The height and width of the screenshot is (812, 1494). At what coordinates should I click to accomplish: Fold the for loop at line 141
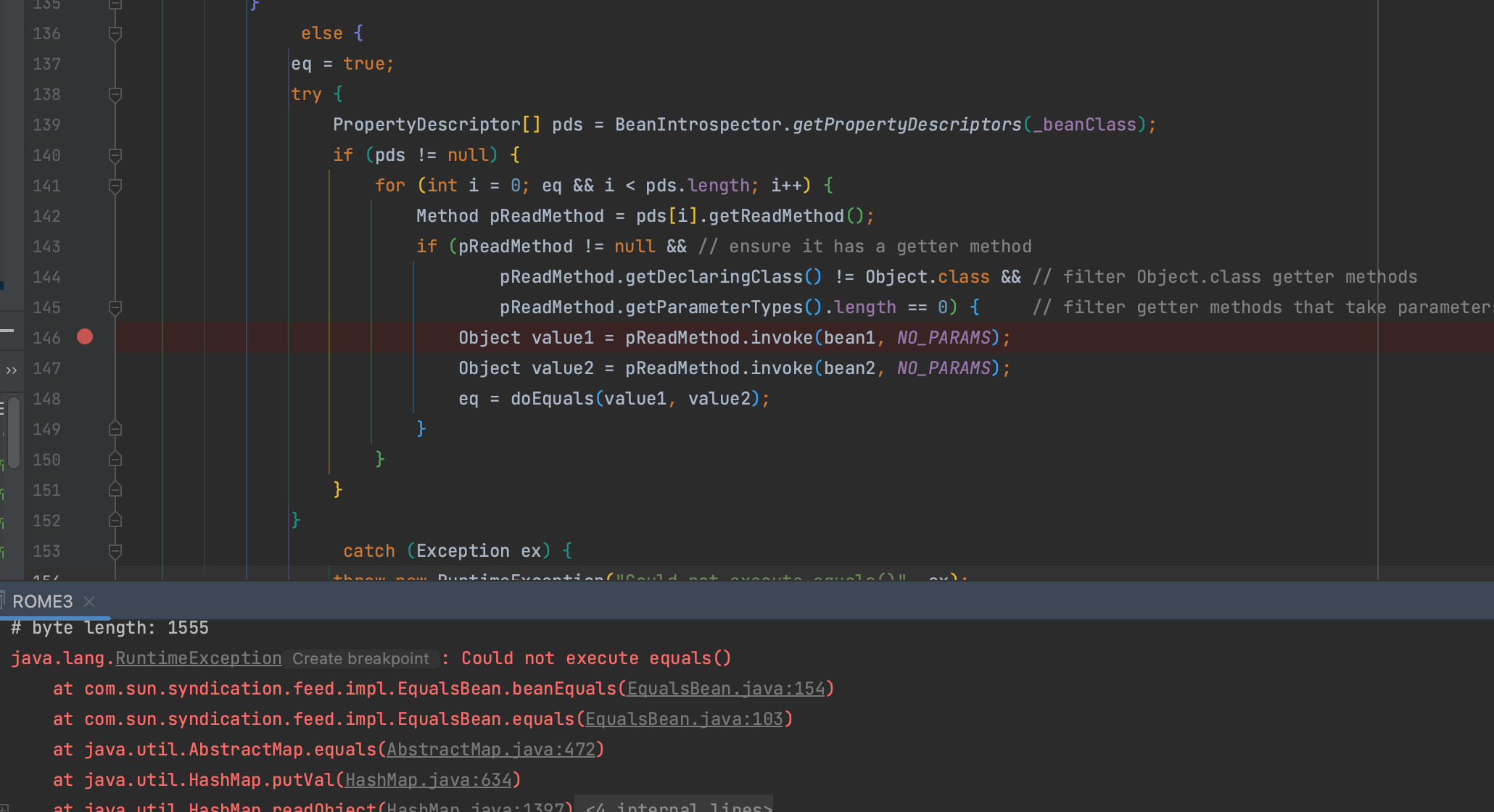click(x=115, y=186)
